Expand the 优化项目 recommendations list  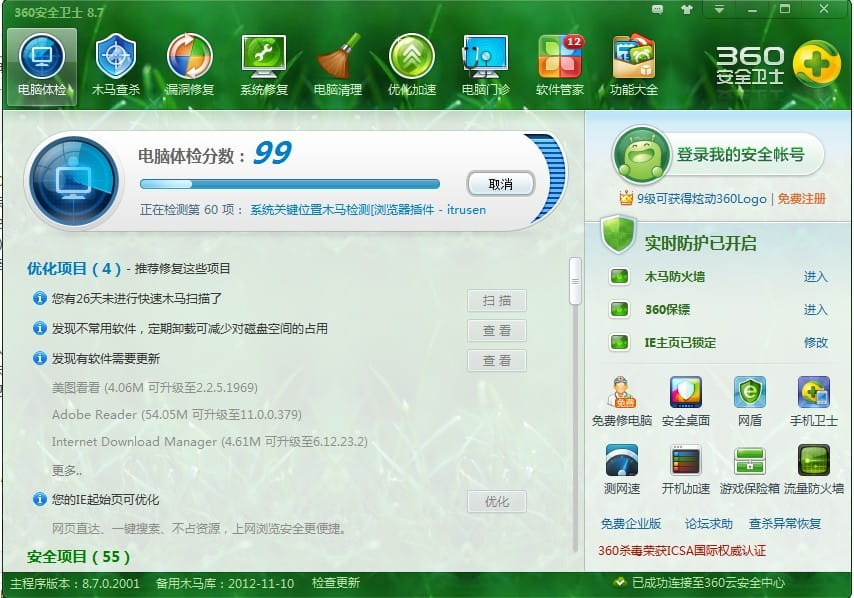click(72, 269)
